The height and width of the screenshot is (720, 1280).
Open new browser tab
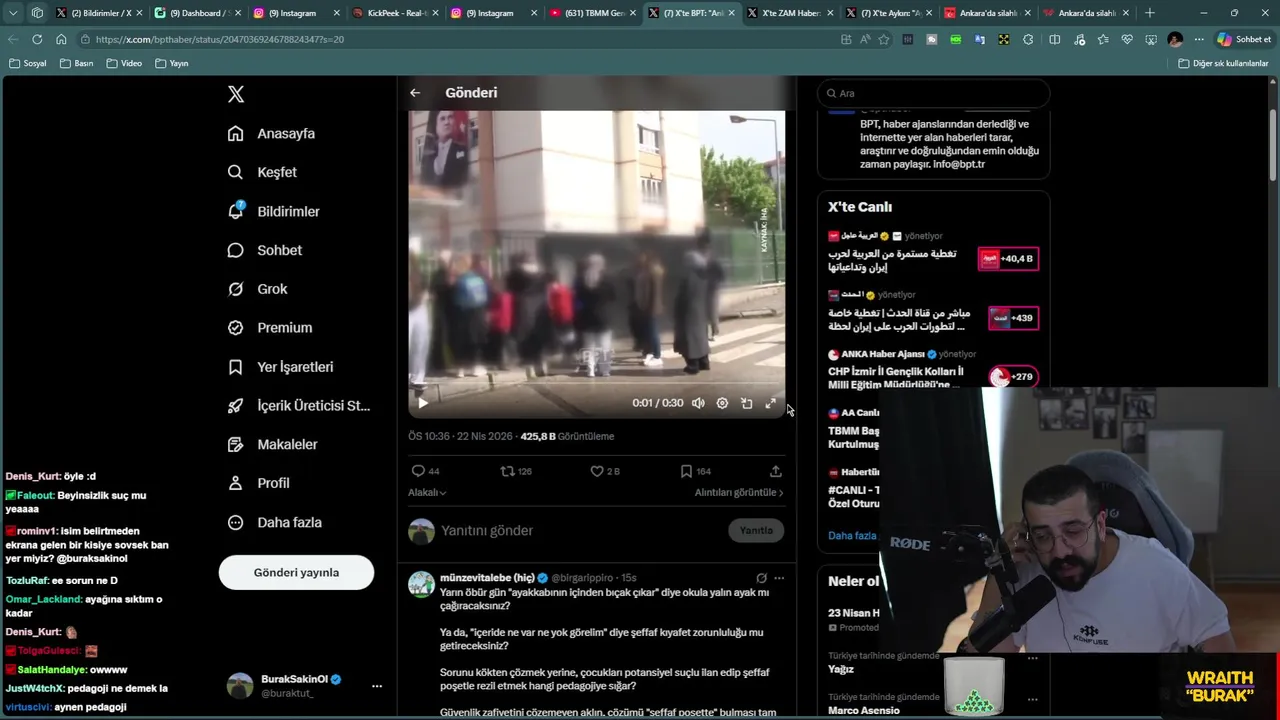tap(1150, 13)
